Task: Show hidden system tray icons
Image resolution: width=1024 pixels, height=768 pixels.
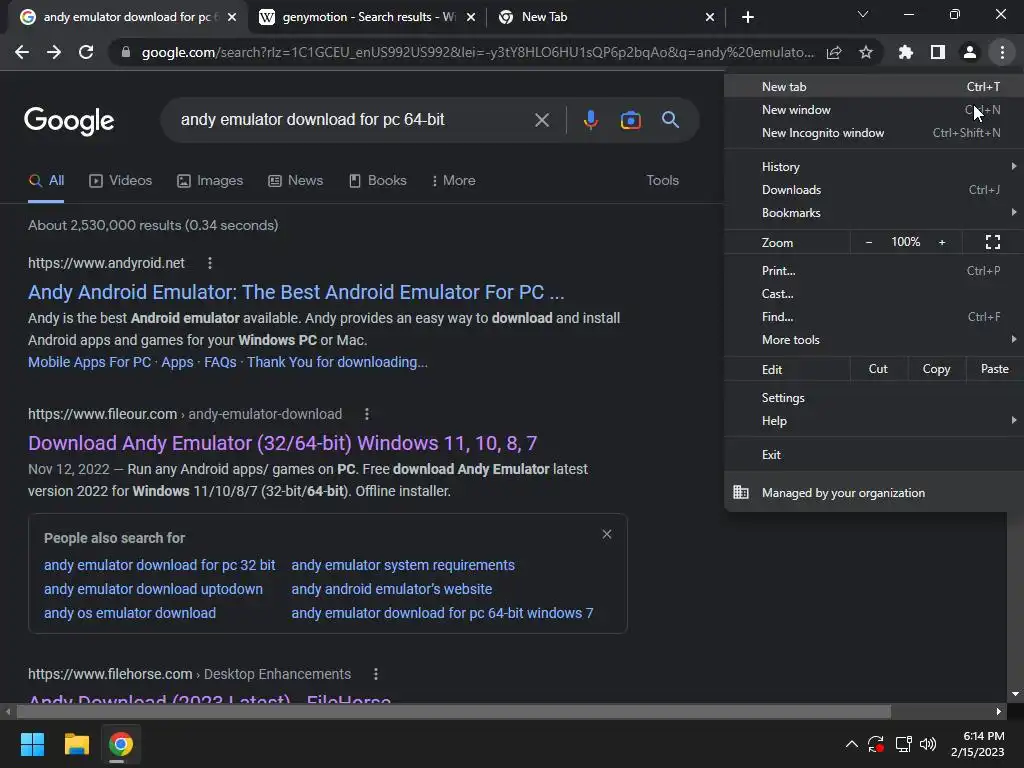Action: click(x=852, y=744)
